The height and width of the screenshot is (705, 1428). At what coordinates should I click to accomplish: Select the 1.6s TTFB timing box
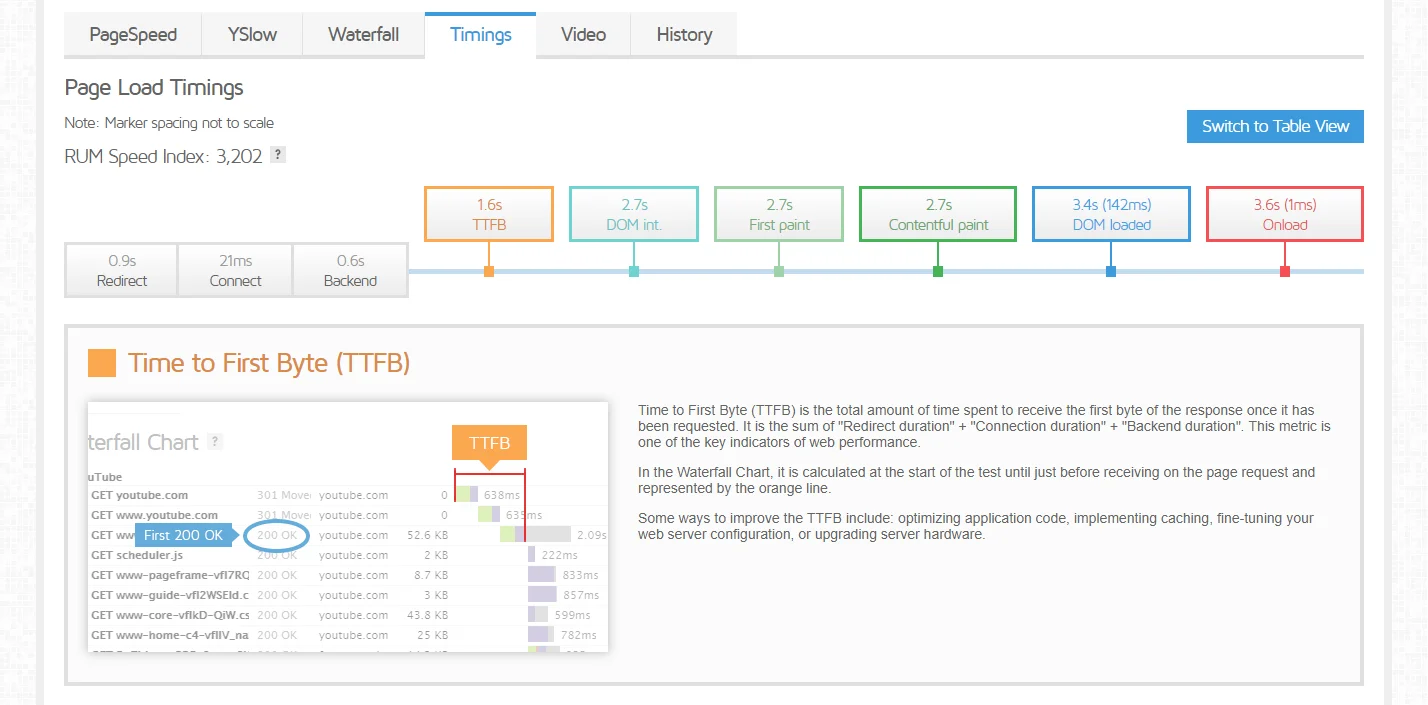(489, 214)
